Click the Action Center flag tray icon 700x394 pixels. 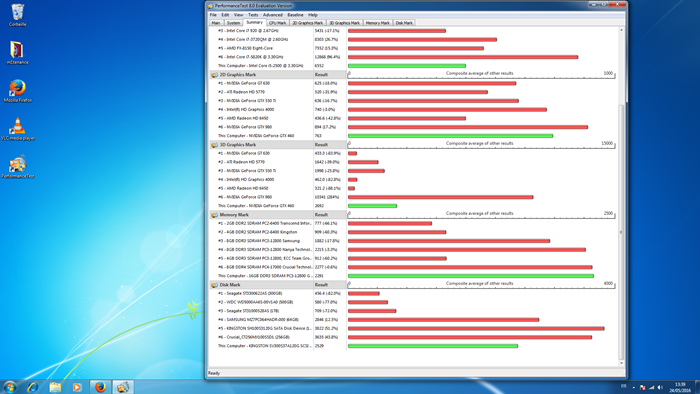point(642,387)
